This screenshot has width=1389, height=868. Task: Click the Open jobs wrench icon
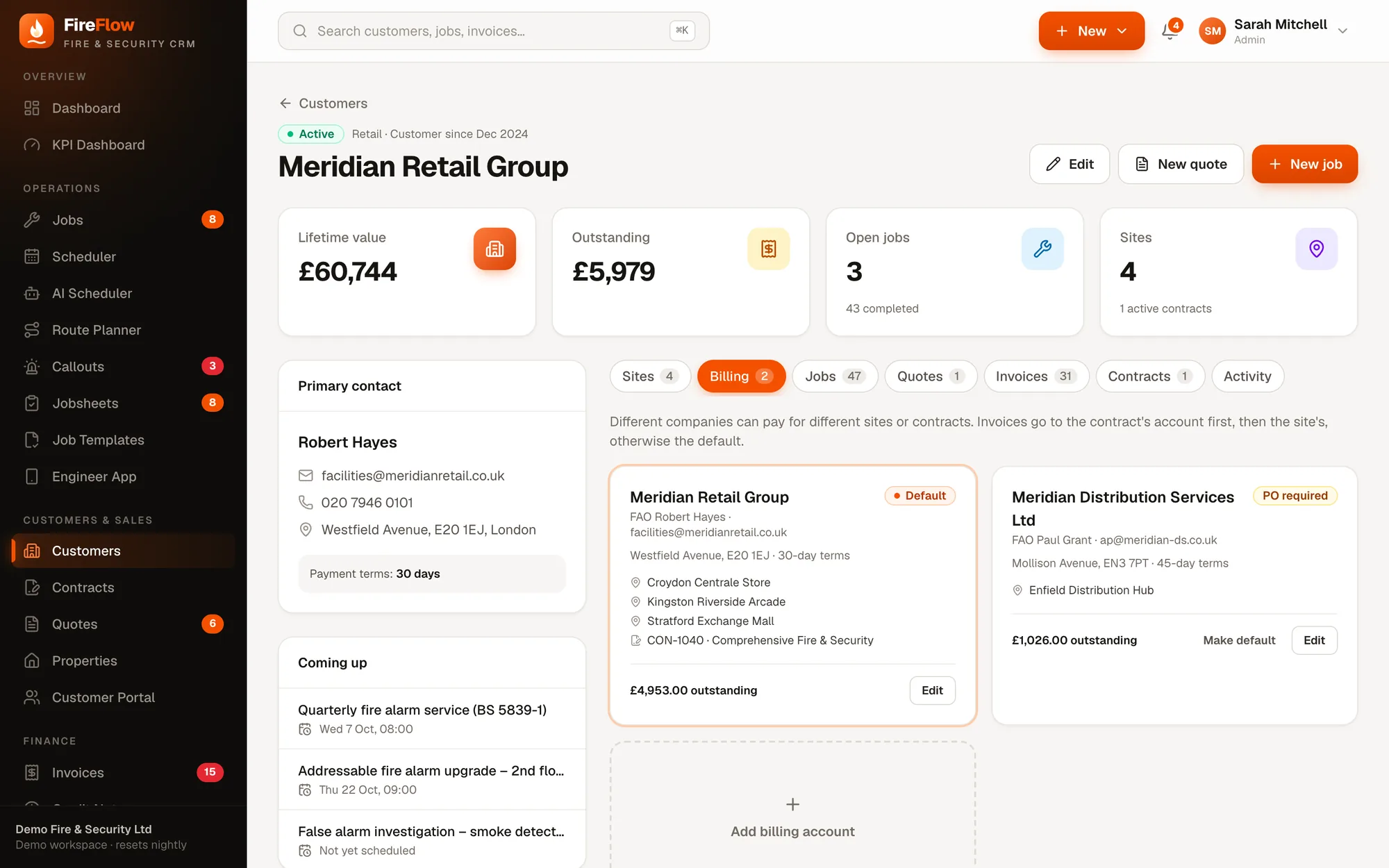pos(1042,249)
